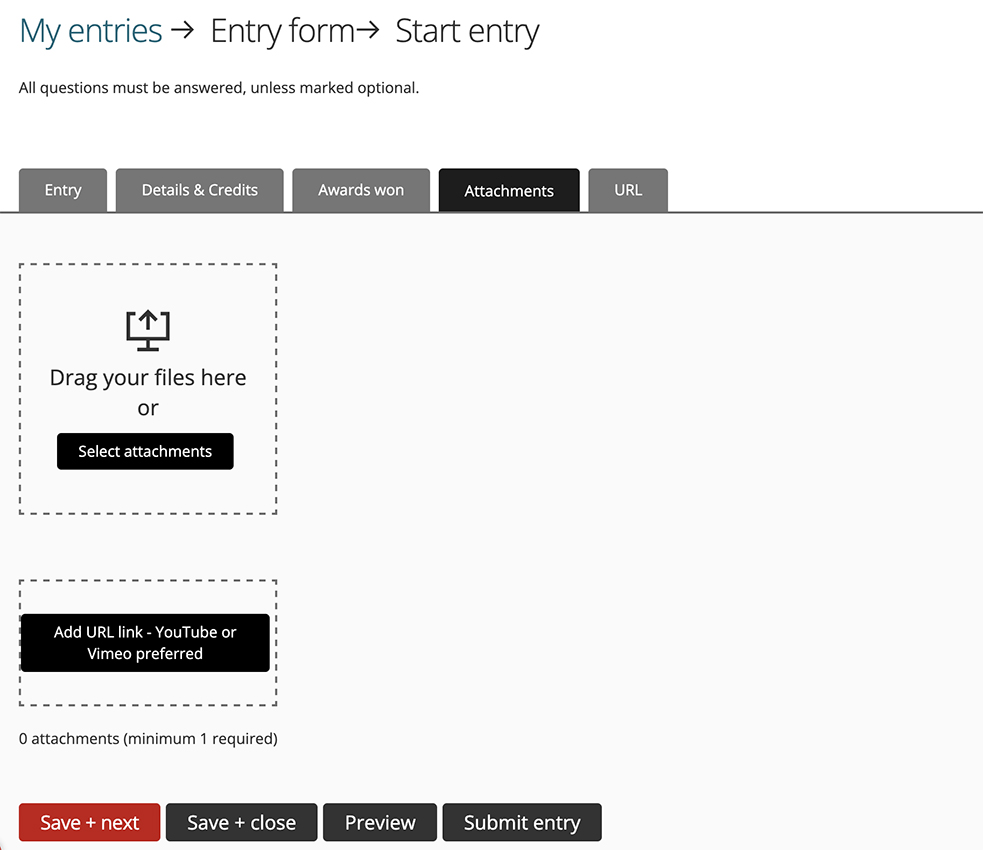Select the Attachments tab
The height and width of the screenshot is (850, 983).
(509, 190)
